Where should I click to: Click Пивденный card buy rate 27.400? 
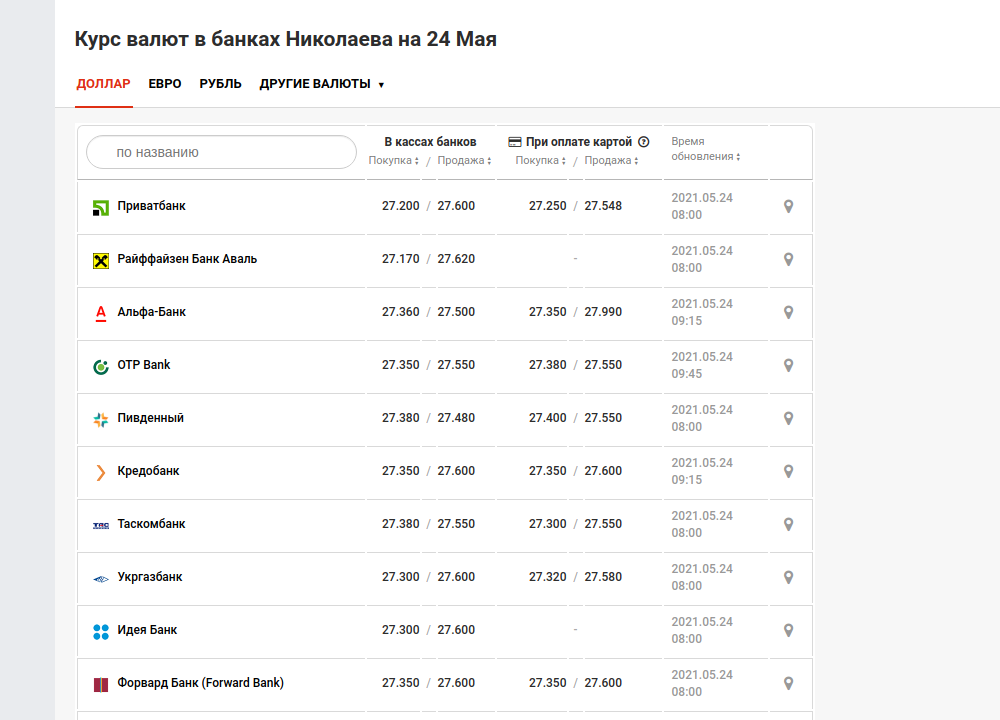coord(548,418)
